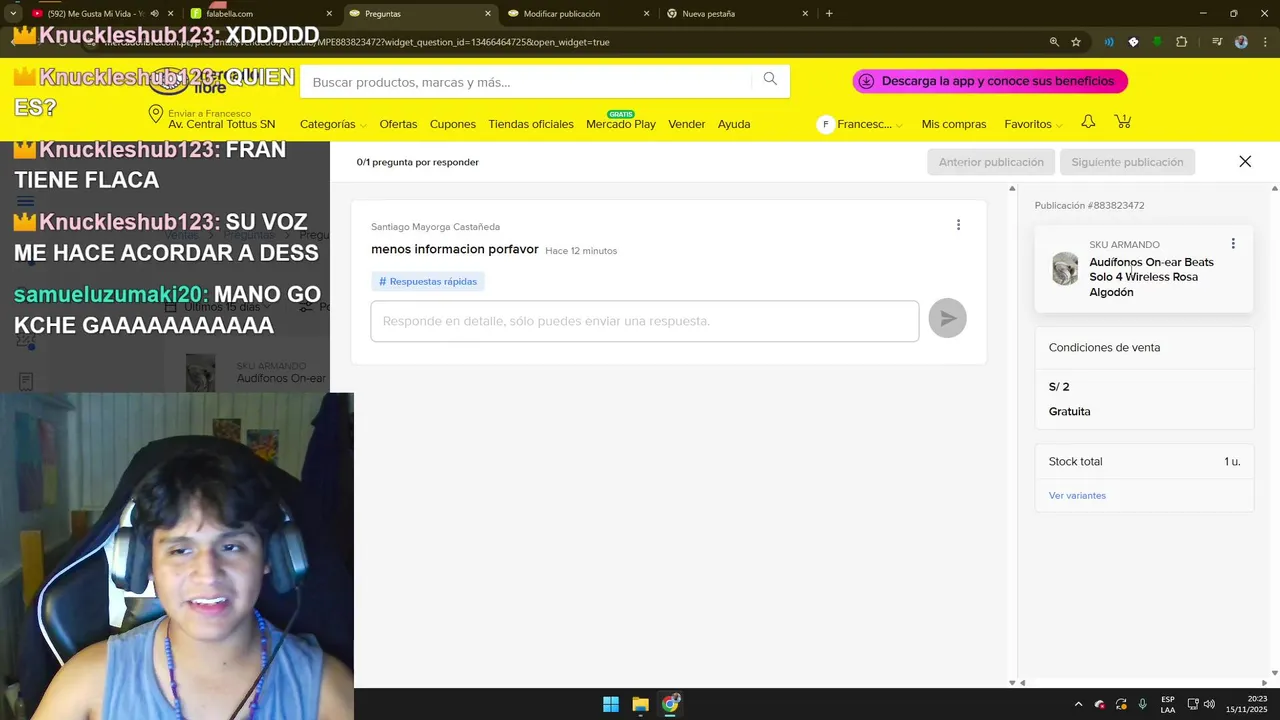Open the volume tray icon
This screenshot has width=1280, height=720.
pyautogui.click(x=1209, y=704)
